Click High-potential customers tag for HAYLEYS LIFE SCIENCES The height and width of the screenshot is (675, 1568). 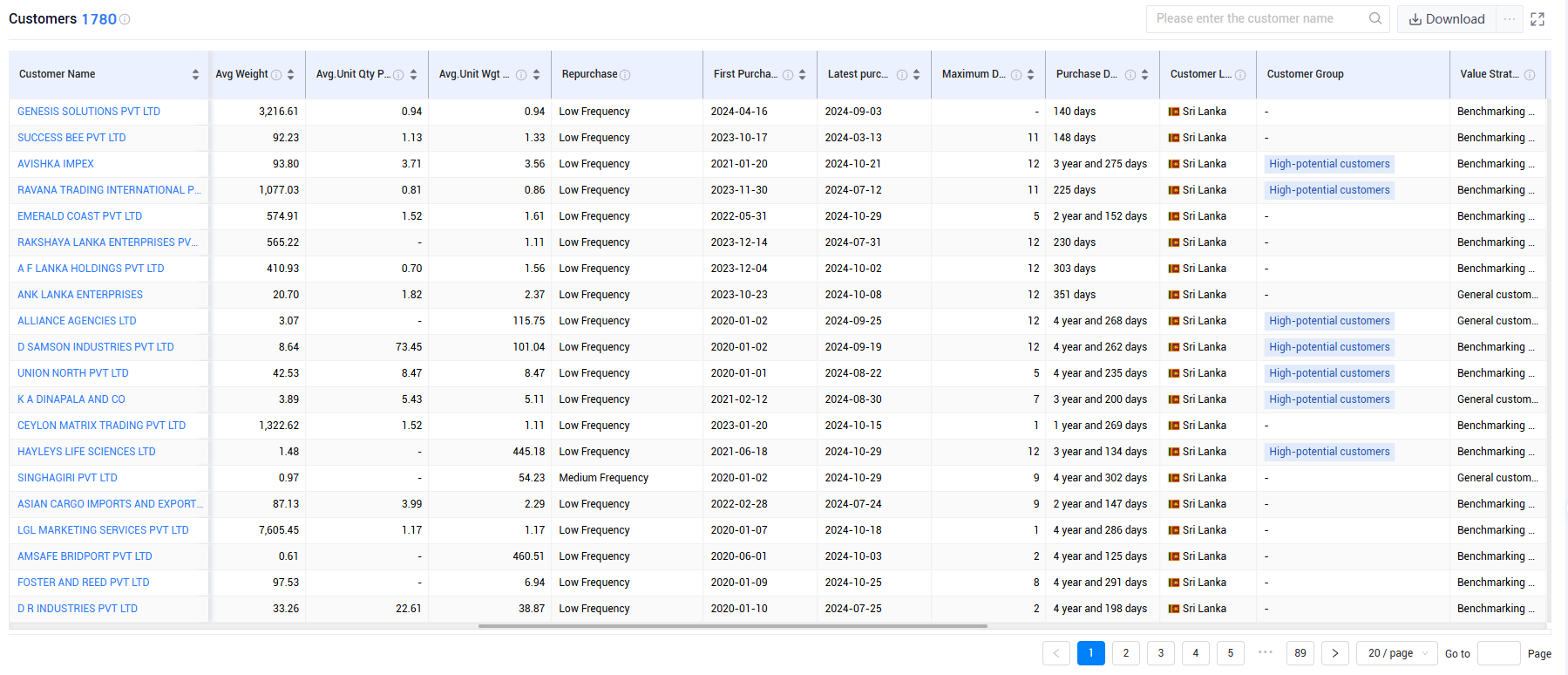coord(1329,452)
